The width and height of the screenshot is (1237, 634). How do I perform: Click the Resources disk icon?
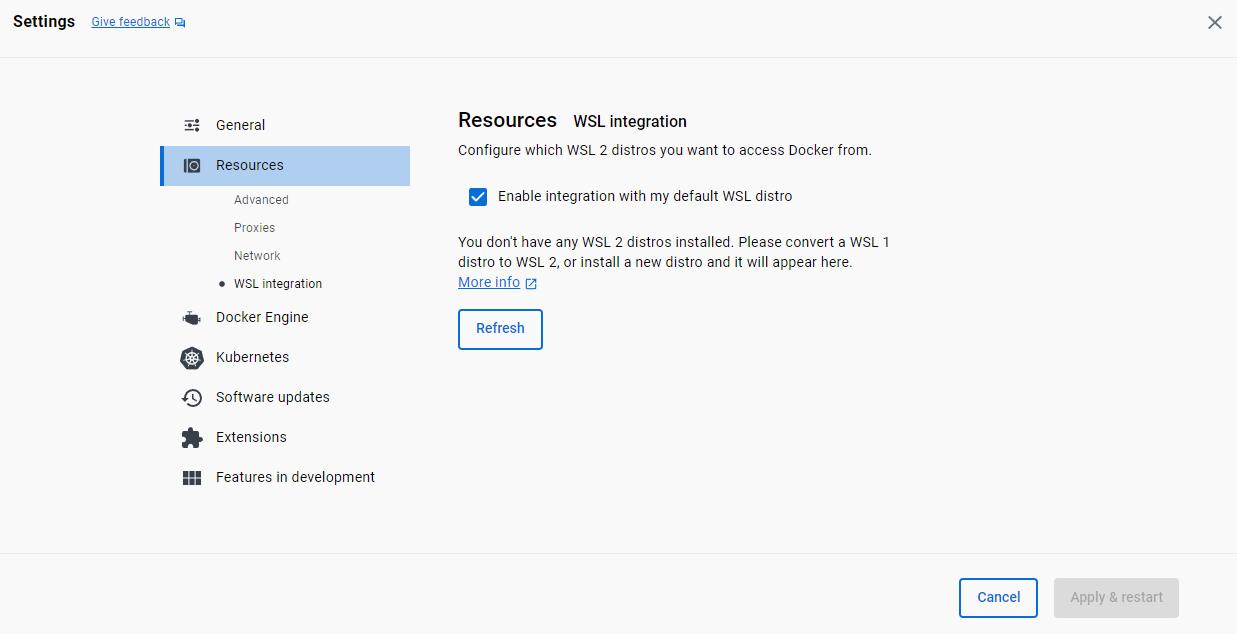pyautogui.click(x=192, y=166)
